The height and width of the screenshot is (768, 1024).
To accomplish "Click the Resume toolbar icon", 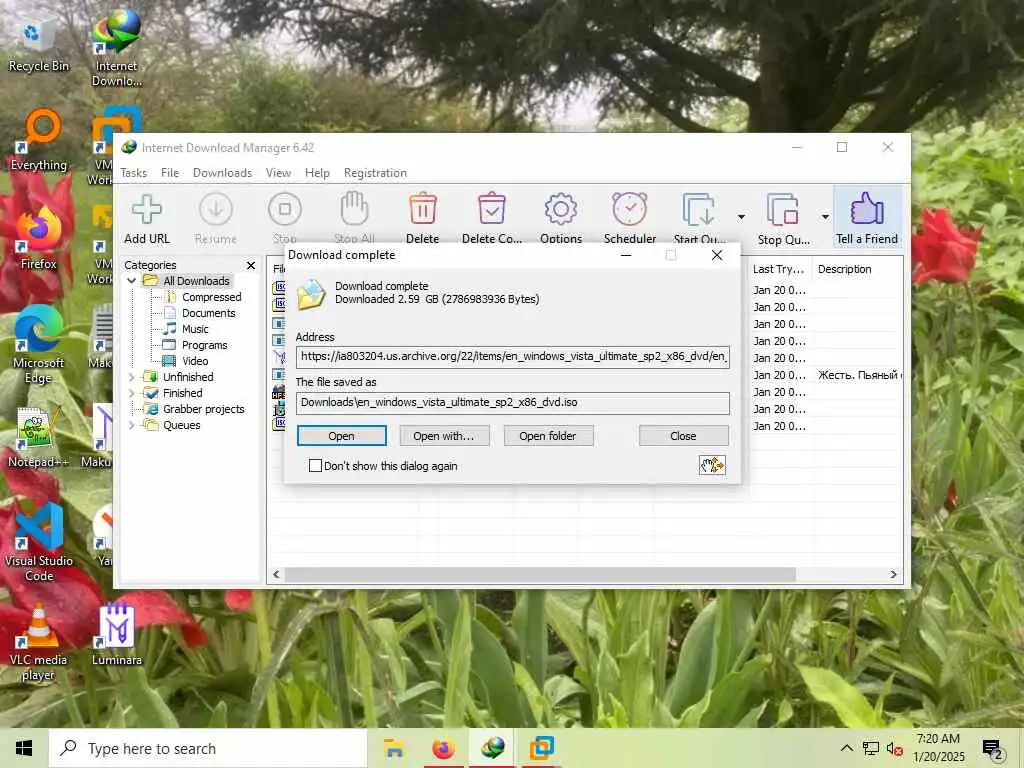I will coord(216,210).
